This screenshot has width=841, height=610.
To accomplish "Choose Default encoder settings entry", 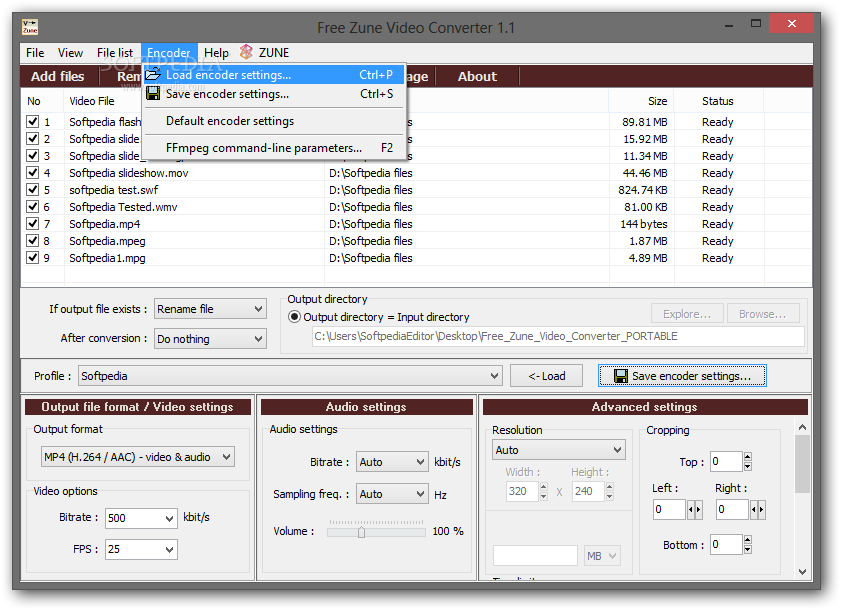I will [274, 121].
